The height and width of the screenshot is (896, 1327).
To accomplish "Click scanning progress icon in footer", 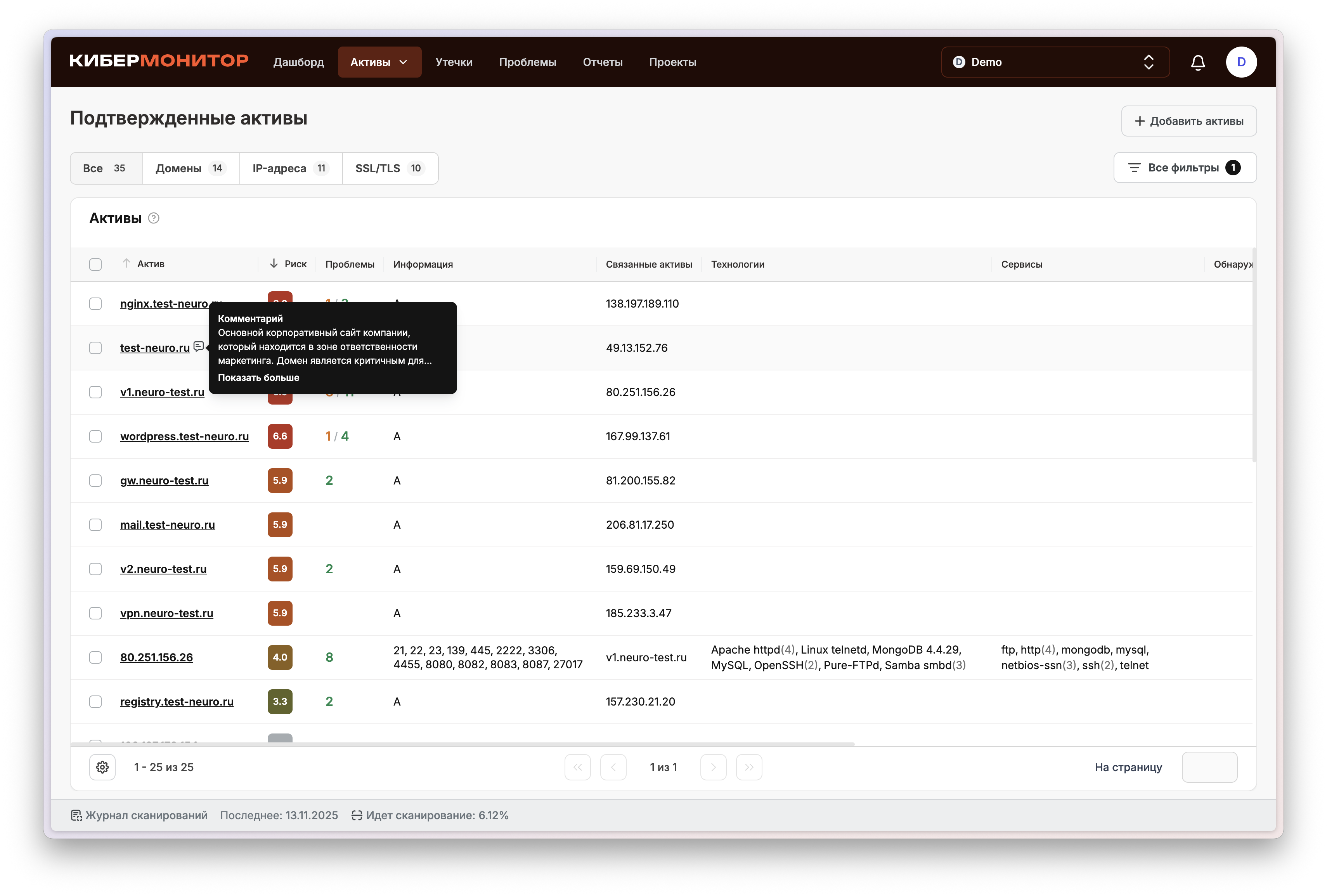I will tap(357, 815).
